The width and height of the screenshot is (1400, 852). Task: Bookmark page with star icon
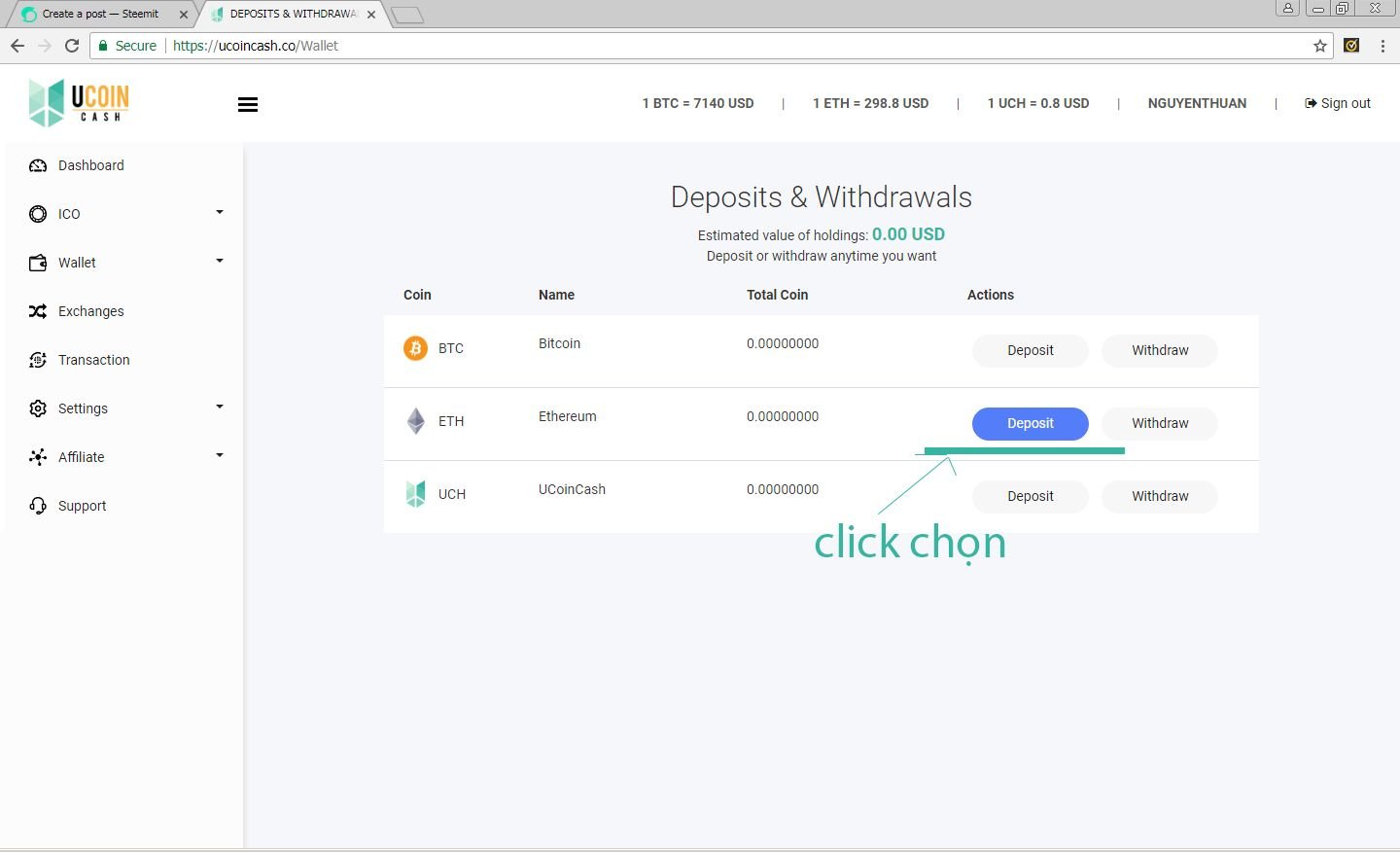[1320, 46]
